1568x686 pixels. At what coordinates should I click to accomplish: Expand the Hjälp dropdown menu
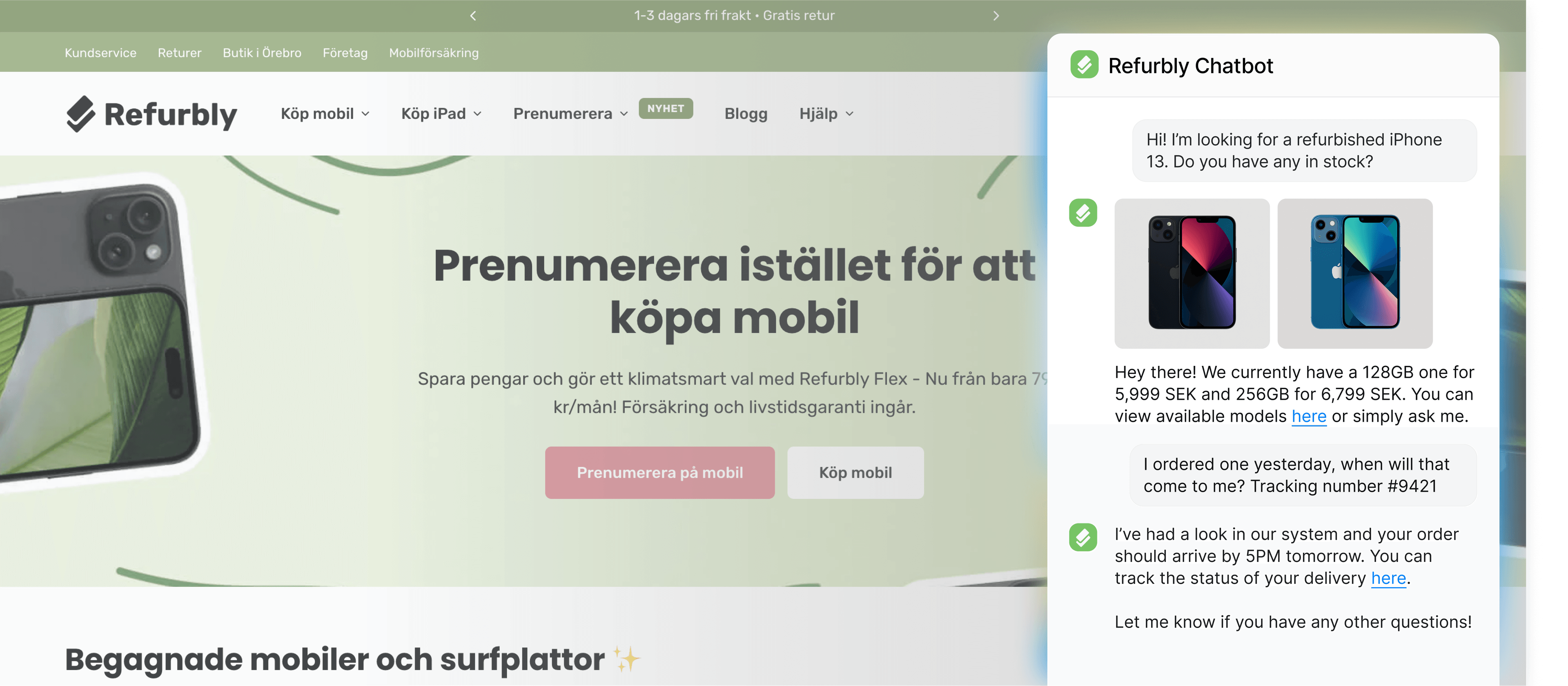click(826, 114)
